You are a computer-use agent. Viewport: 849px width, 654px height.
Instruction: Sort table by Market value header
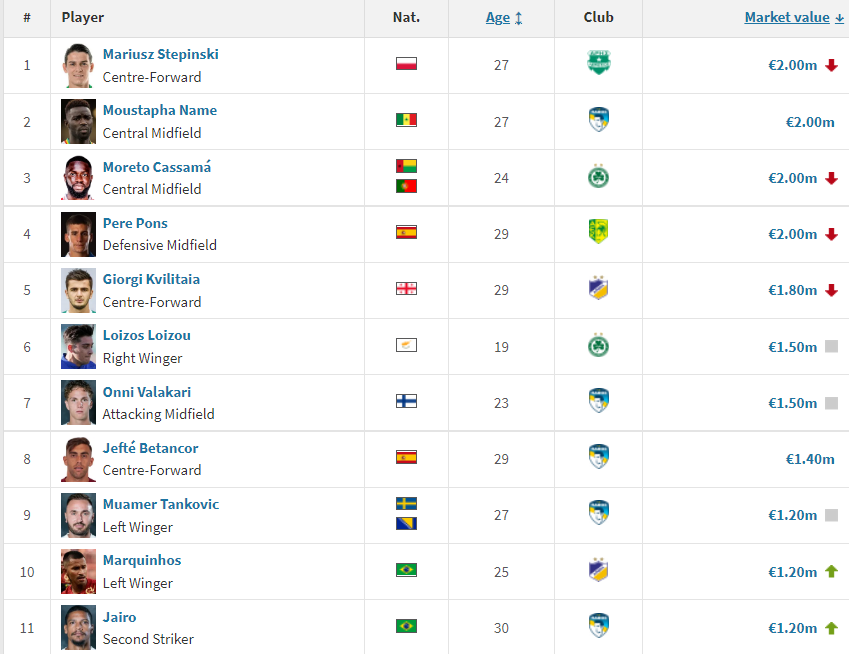click(787, 18)
